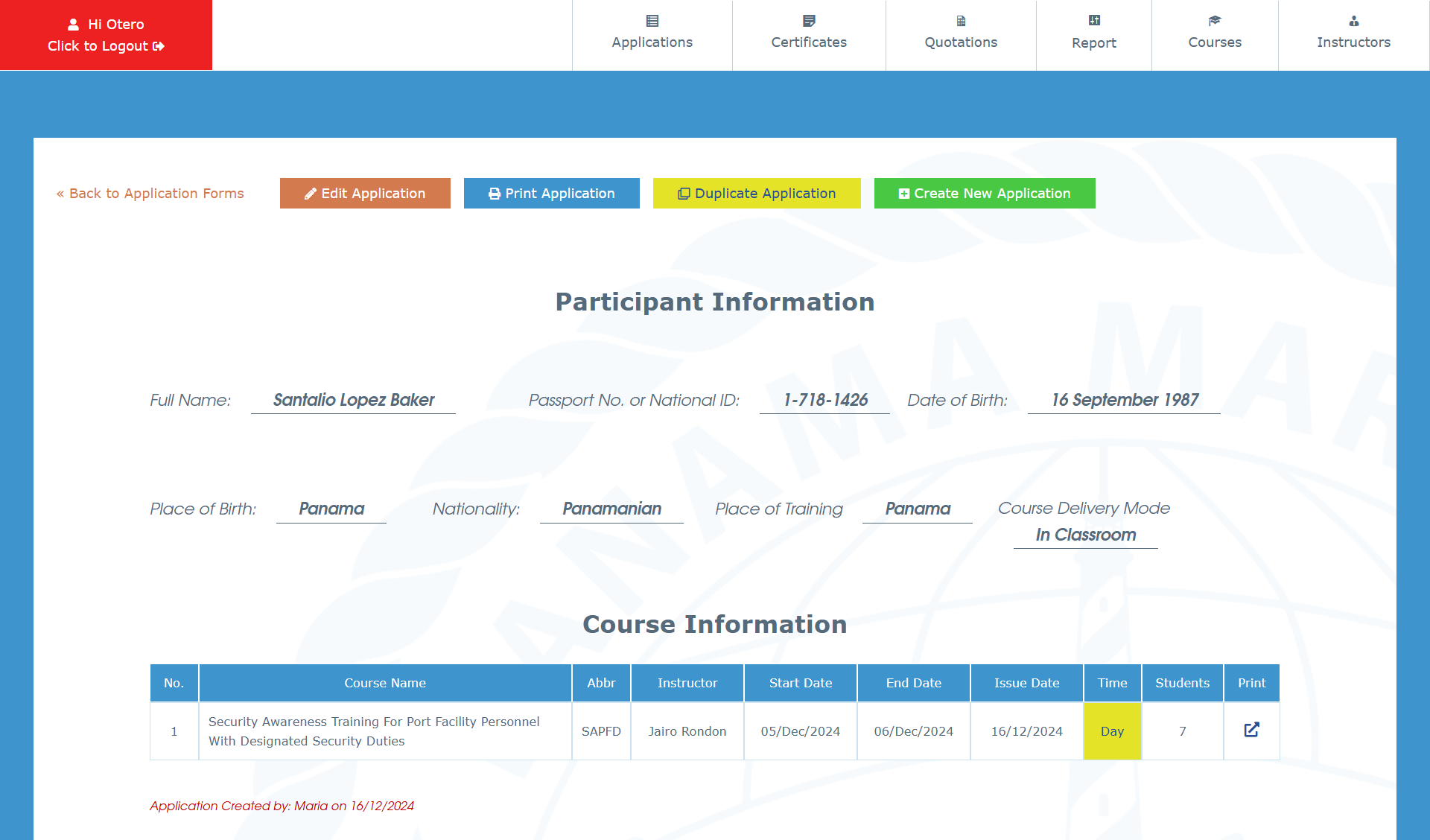The height and width of the screenshot is (840, 1430).
Task: Click the Report chart icon
Action: click(x=1094, y=21)
